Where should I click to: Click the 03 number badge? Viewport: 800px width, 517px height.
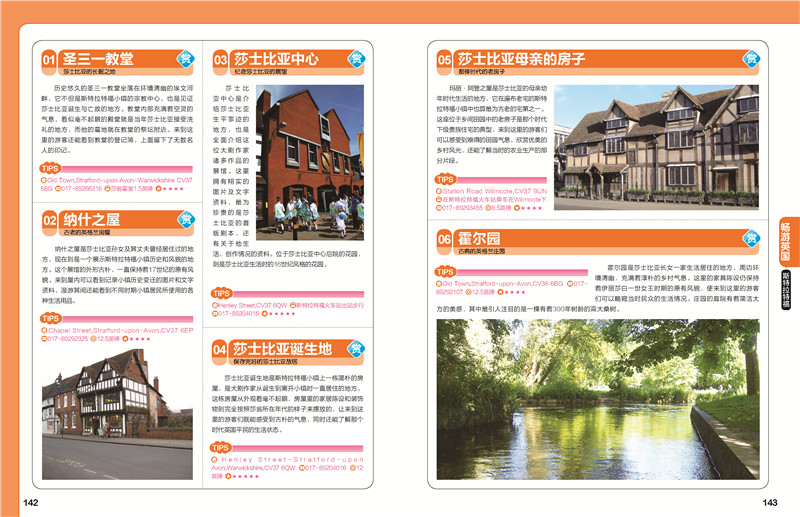[220, 60]
